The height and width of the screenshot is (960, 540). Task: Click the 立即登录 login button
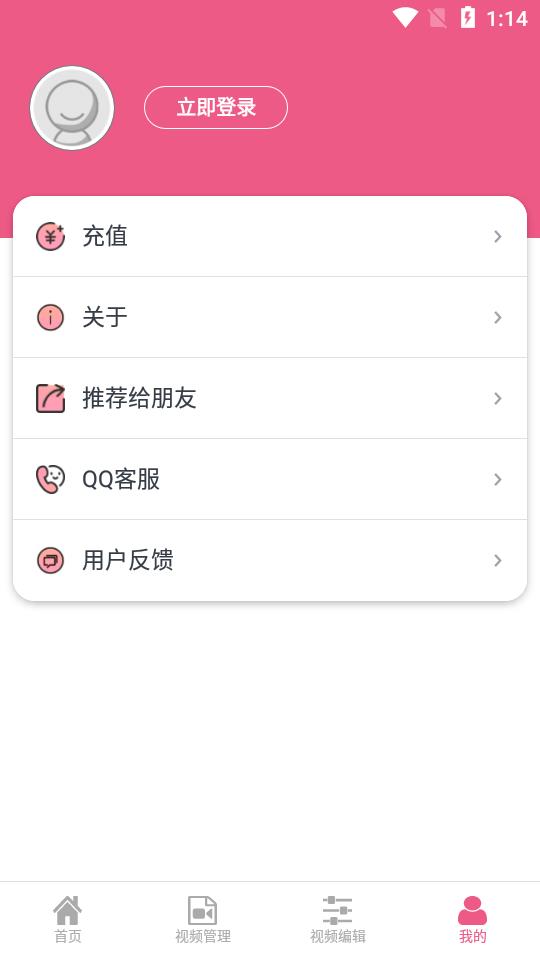coord(216,108)
